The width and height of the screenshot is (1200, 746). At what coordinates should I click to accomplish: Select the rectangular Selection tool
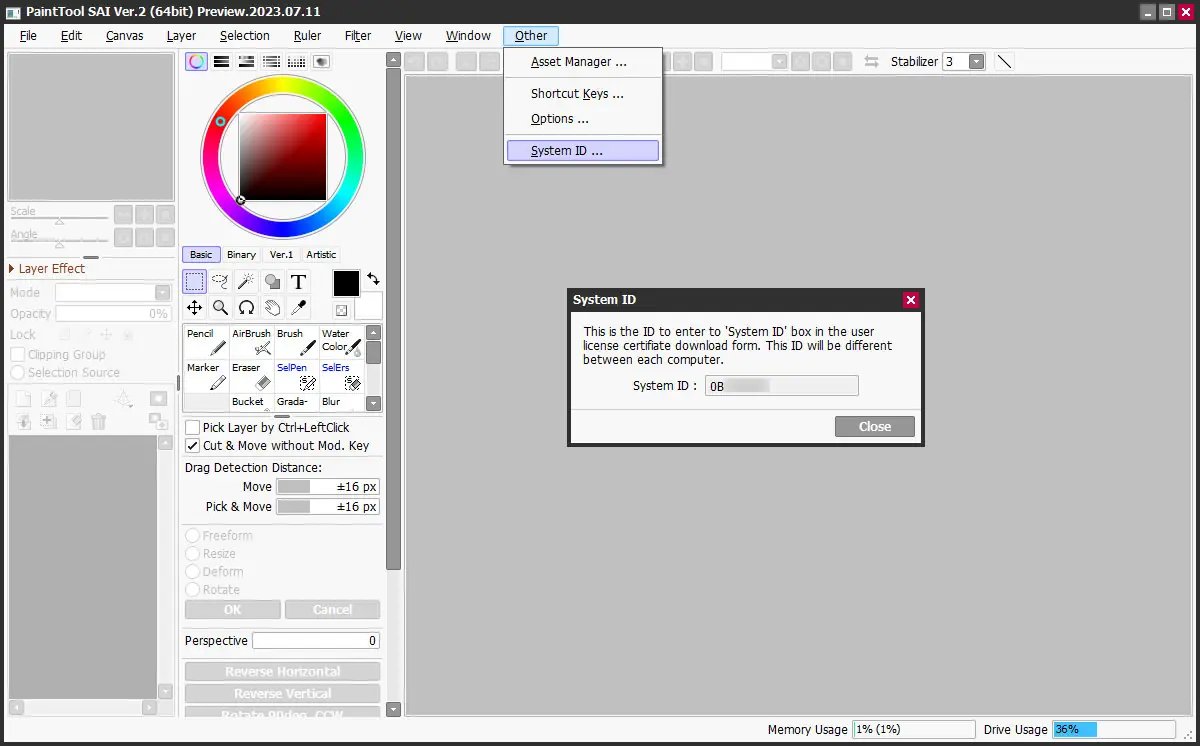(x=195, y=282)
